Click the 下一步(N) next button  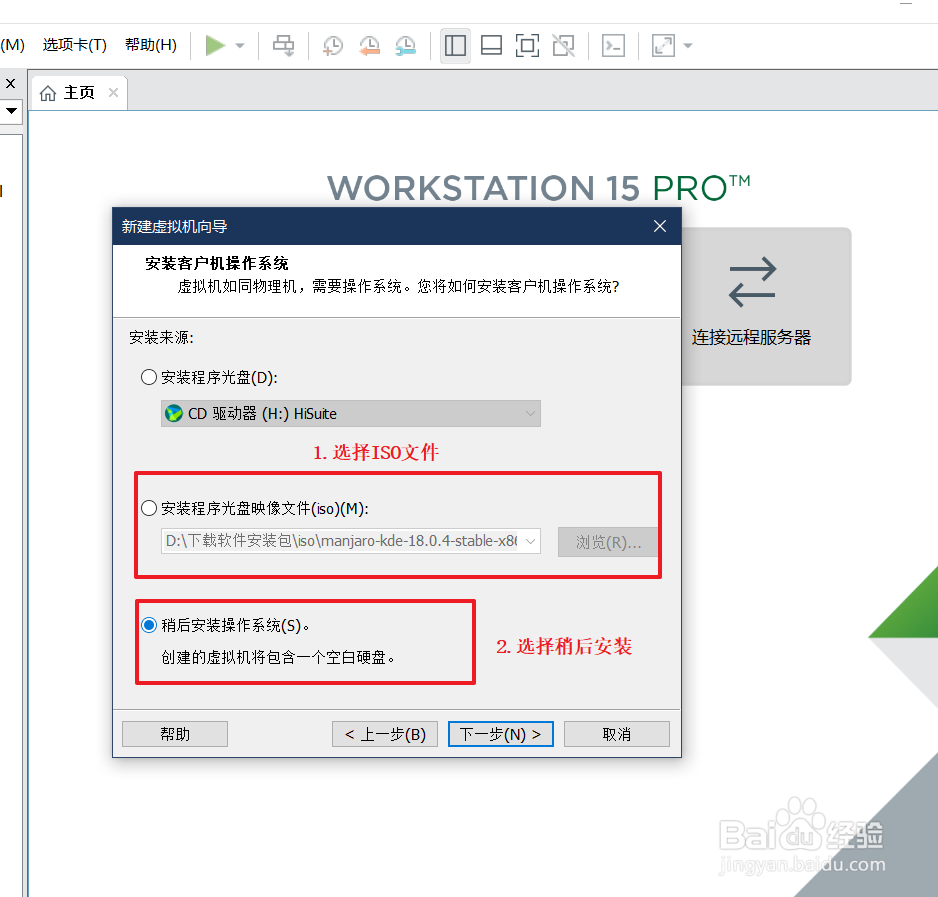[x=501, y=734]
